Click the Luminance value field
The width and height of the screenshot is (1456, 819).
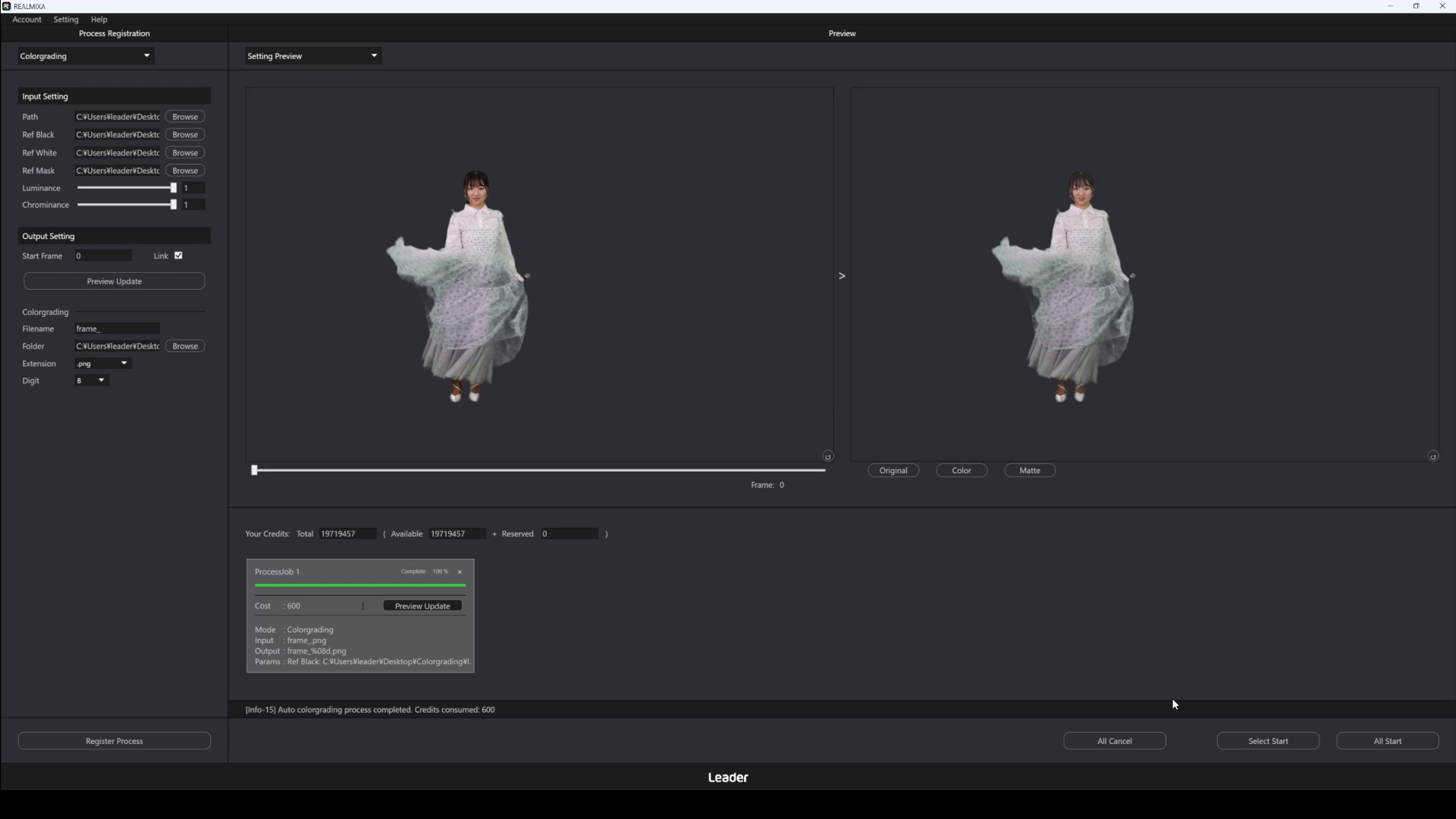click(193, 188)
